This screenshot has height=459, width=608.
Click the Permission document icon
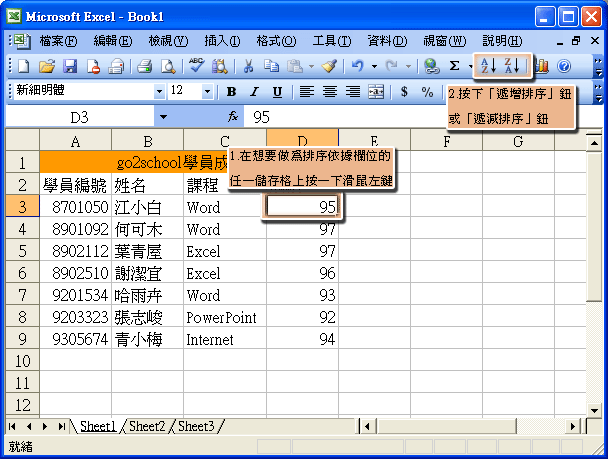tap(93, 67)
